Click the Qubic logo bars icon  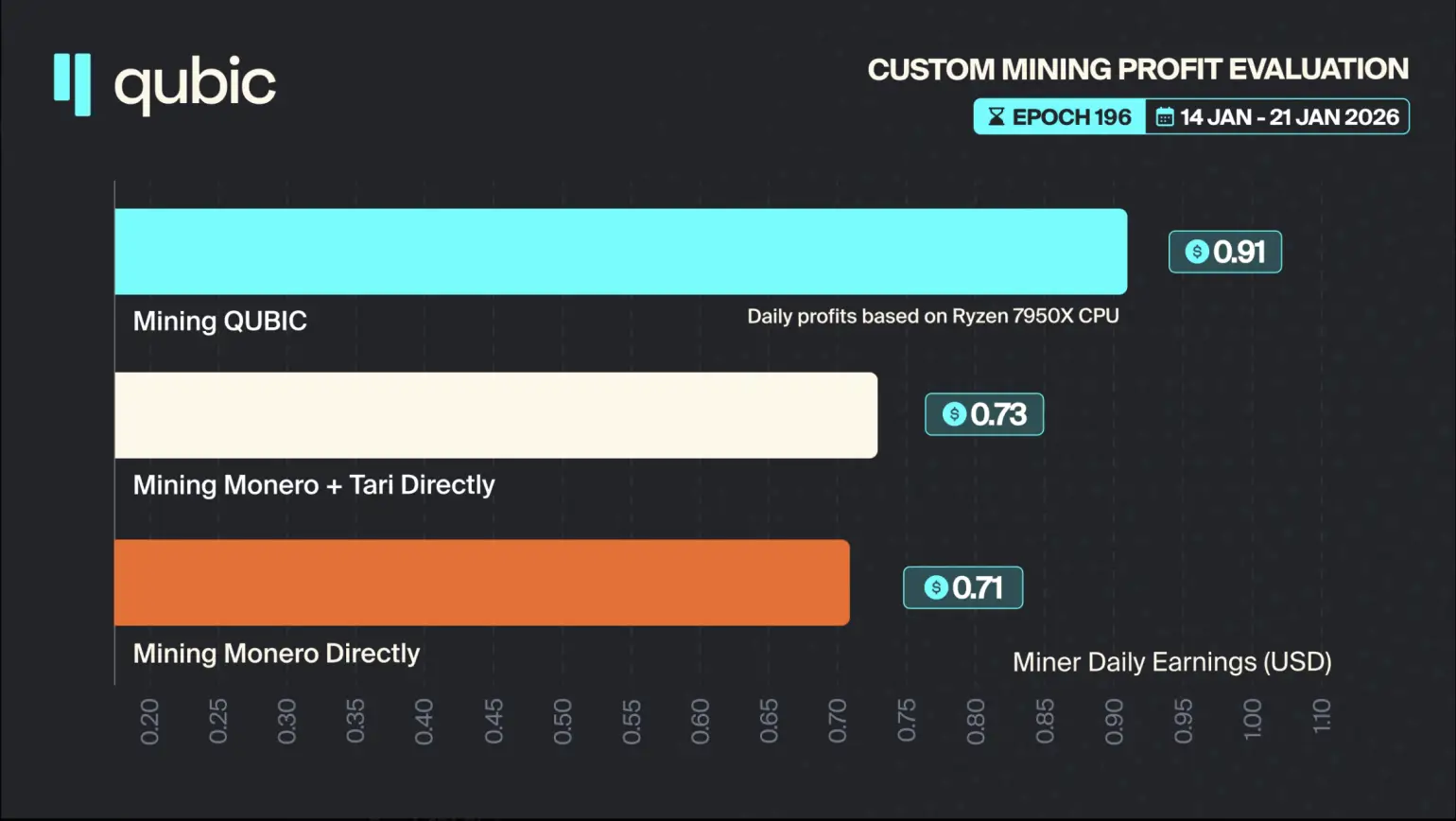[x=72, y=84]
